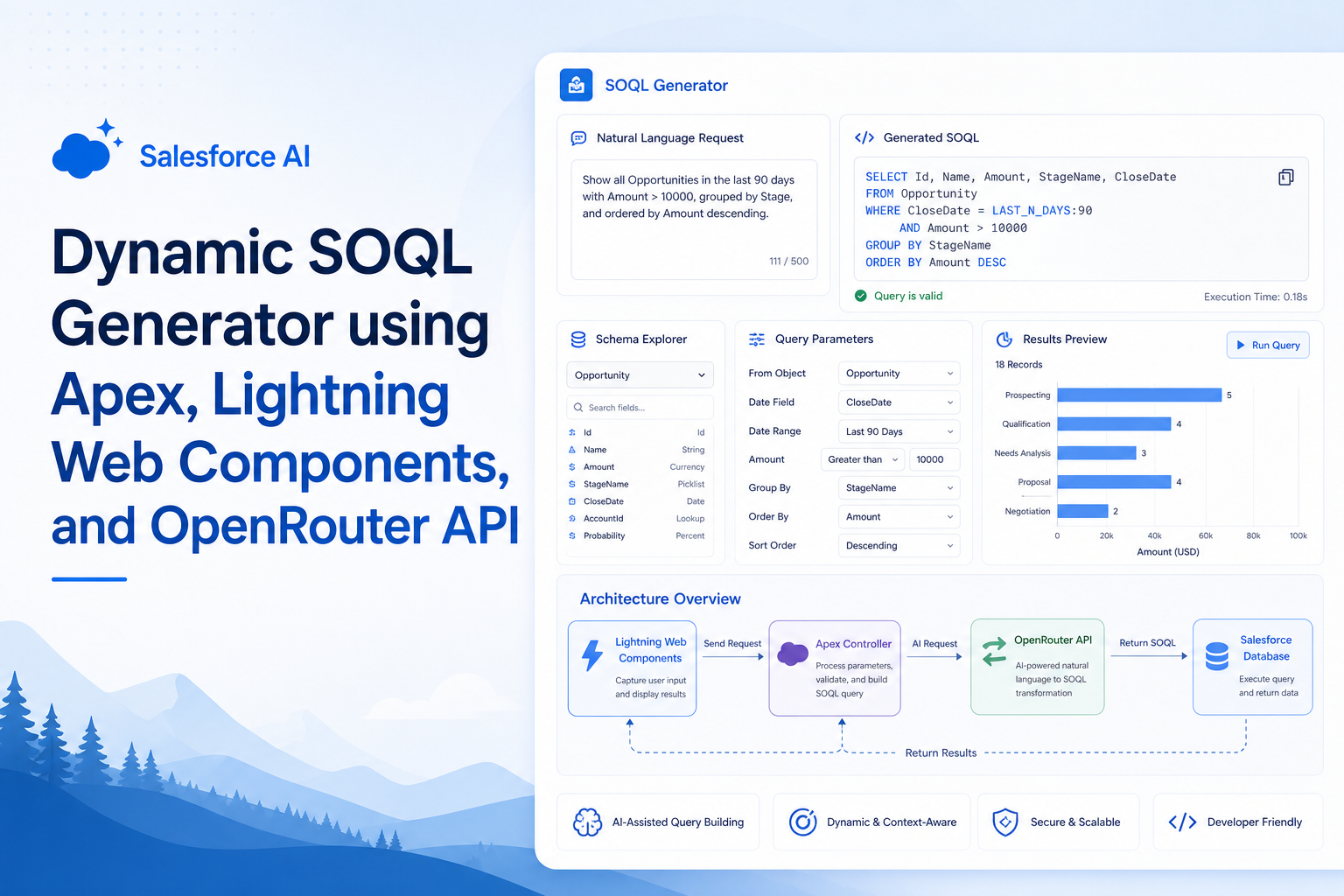The image size is (1344, 896).
Task: Click the OpenRouter API green arrows icon
Action: pos(994,652)
